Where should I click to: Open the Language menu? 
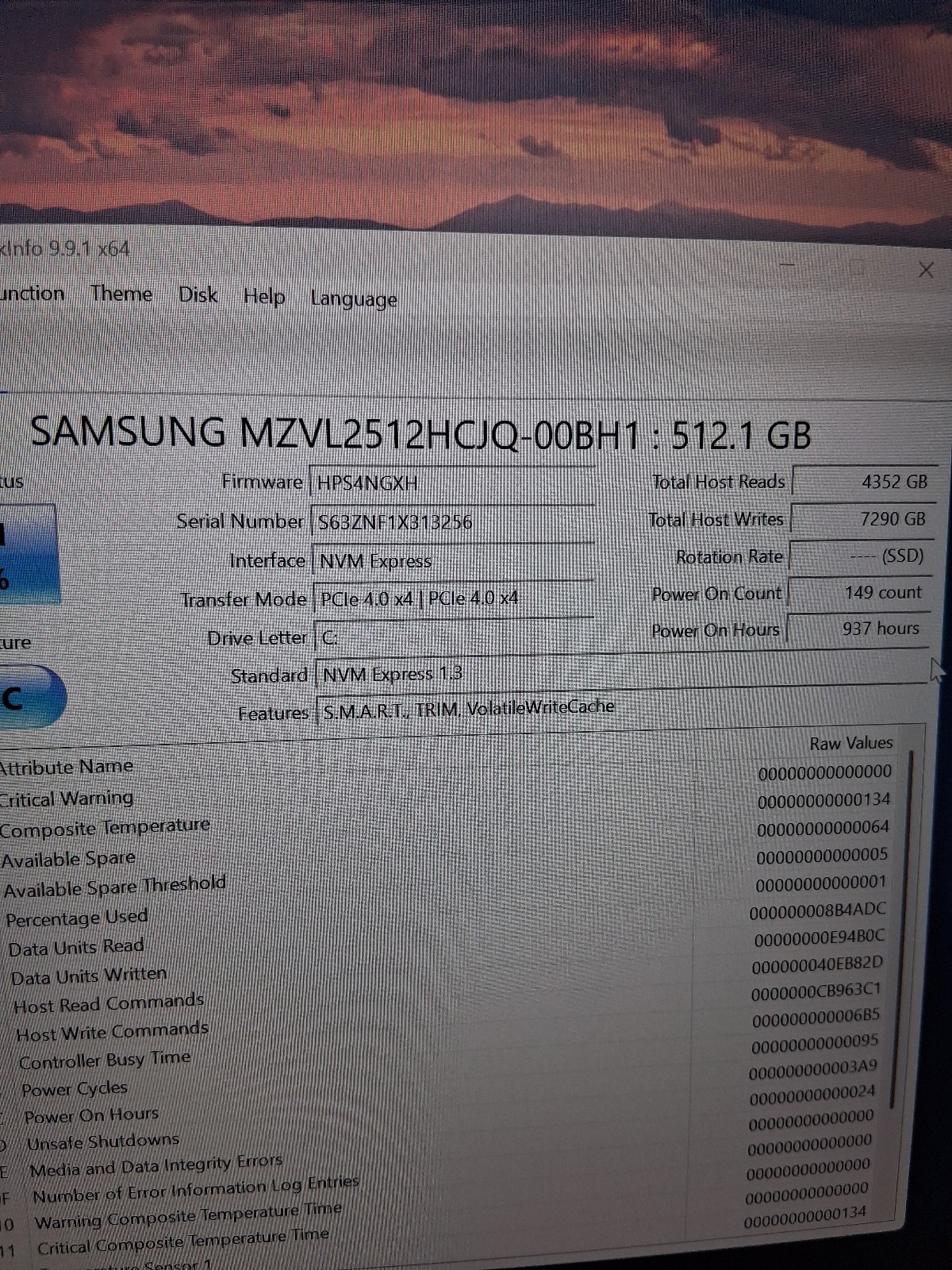coord(354,299)
